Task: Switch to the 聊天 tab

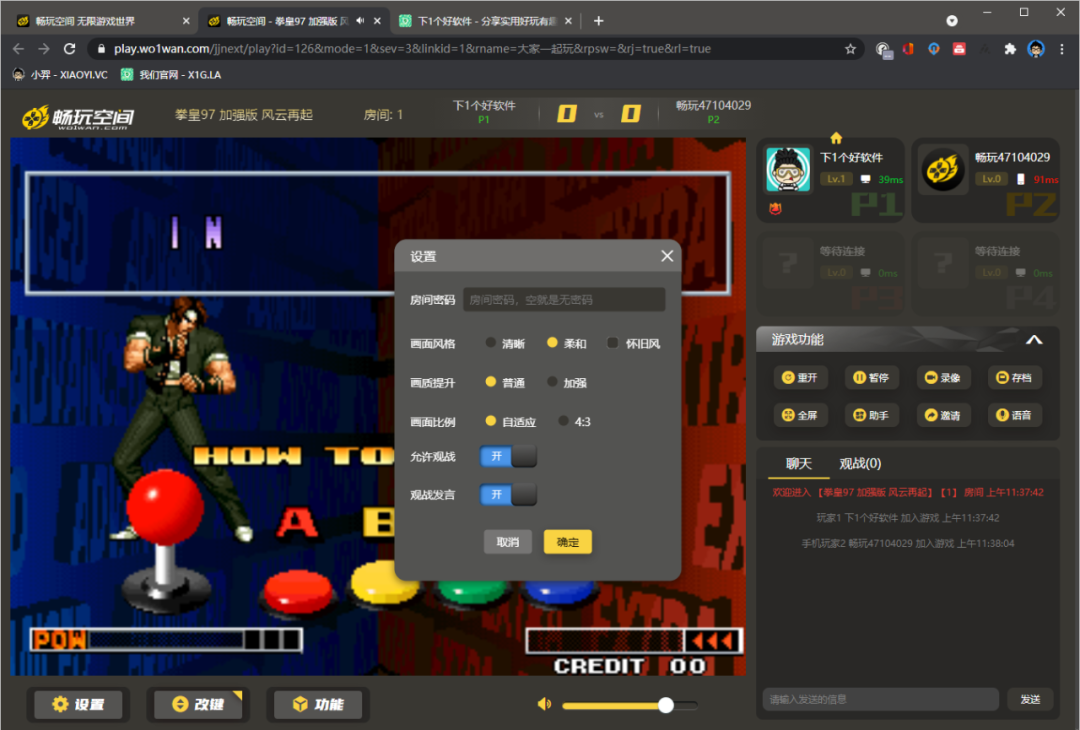Action: [x=799, y=463]
